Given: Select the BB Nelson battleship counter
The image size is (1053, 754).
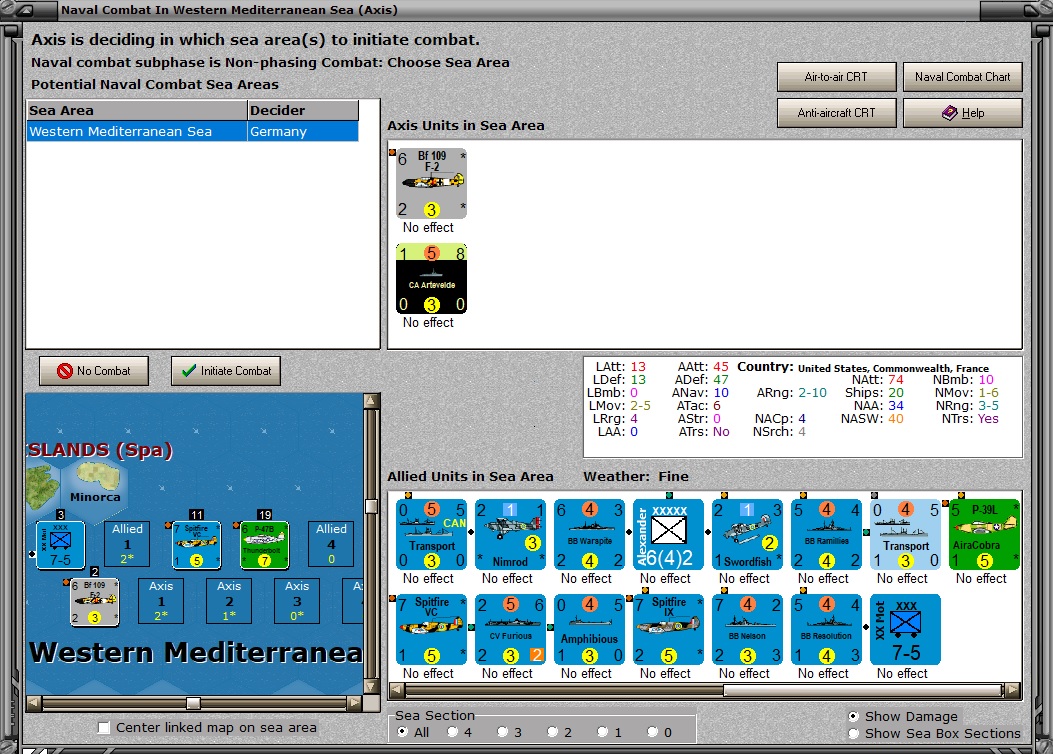Looking at the screenshot, I should tap(747, 629).
